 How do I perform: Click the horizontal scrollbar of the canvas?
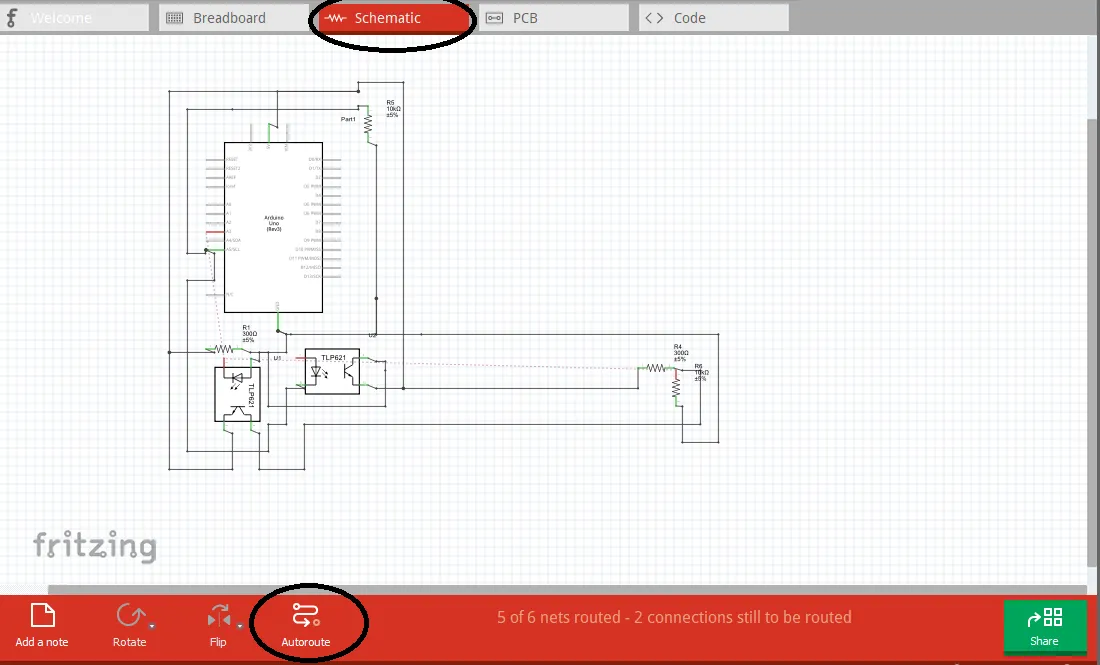(567, 590)
